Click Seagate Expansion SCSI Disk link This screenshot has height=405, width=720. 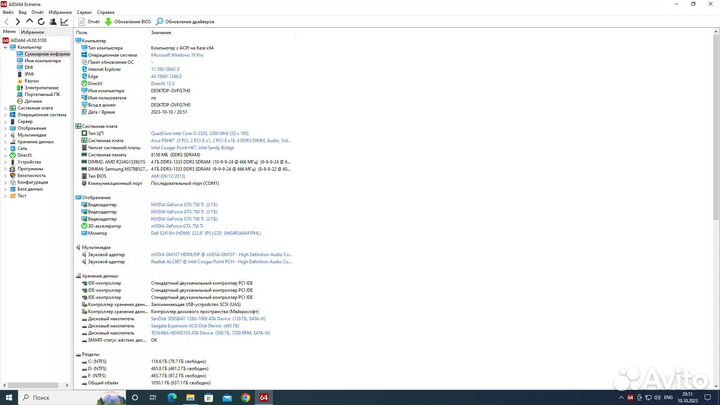click(195, 326)
